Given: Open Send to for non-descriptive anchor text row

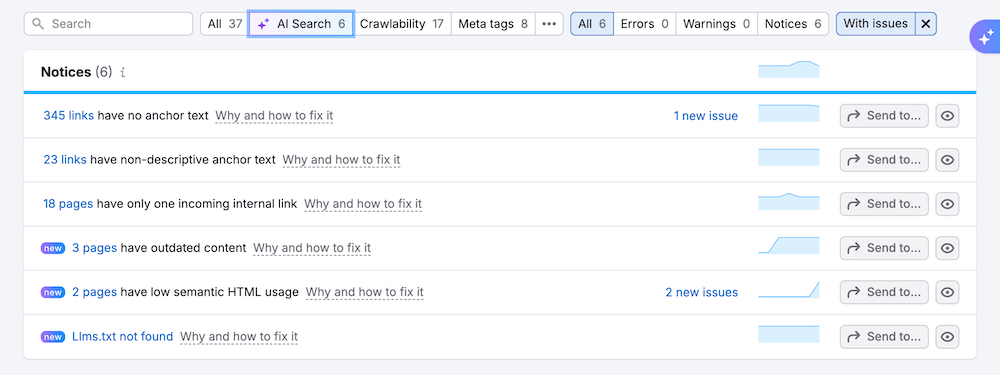Looking at the screenshot, I should [x=884, y=160].
